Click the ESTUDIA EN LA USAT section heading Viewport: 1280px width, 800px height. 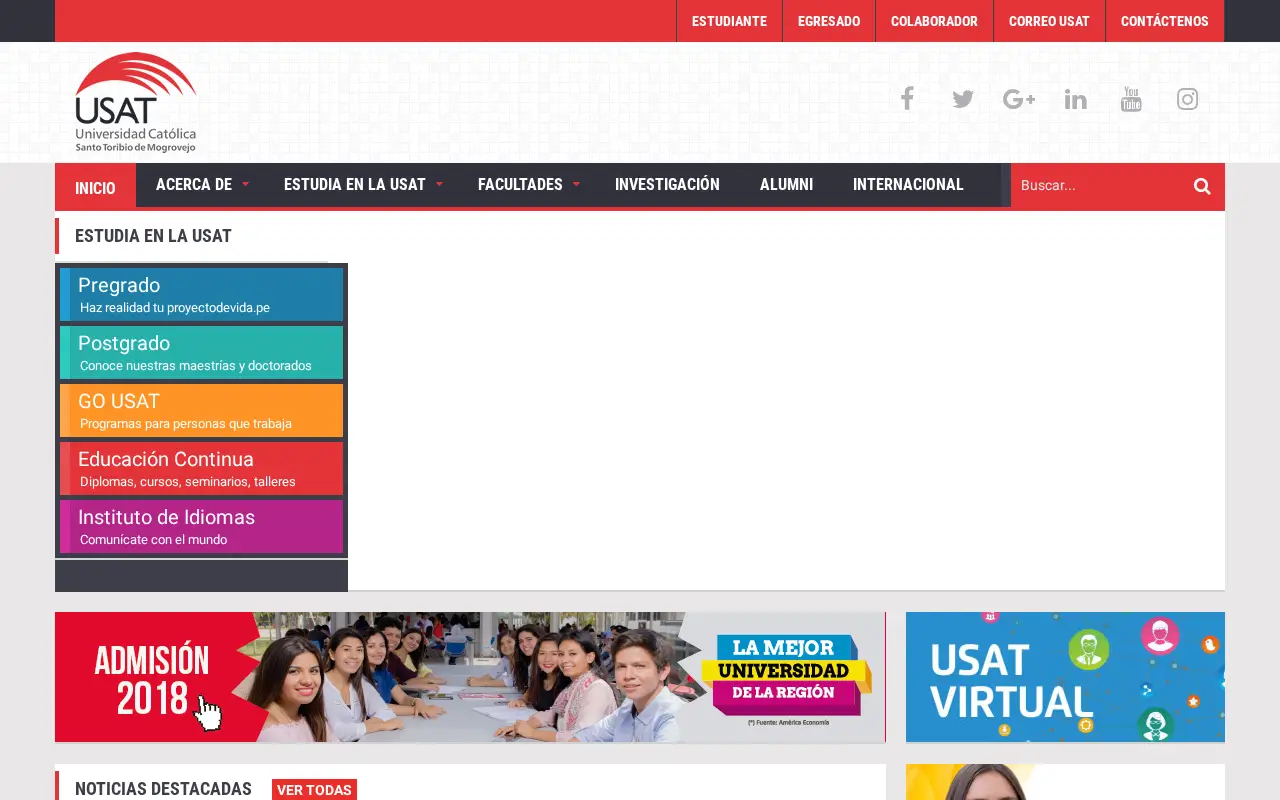(x=153, y=236)
